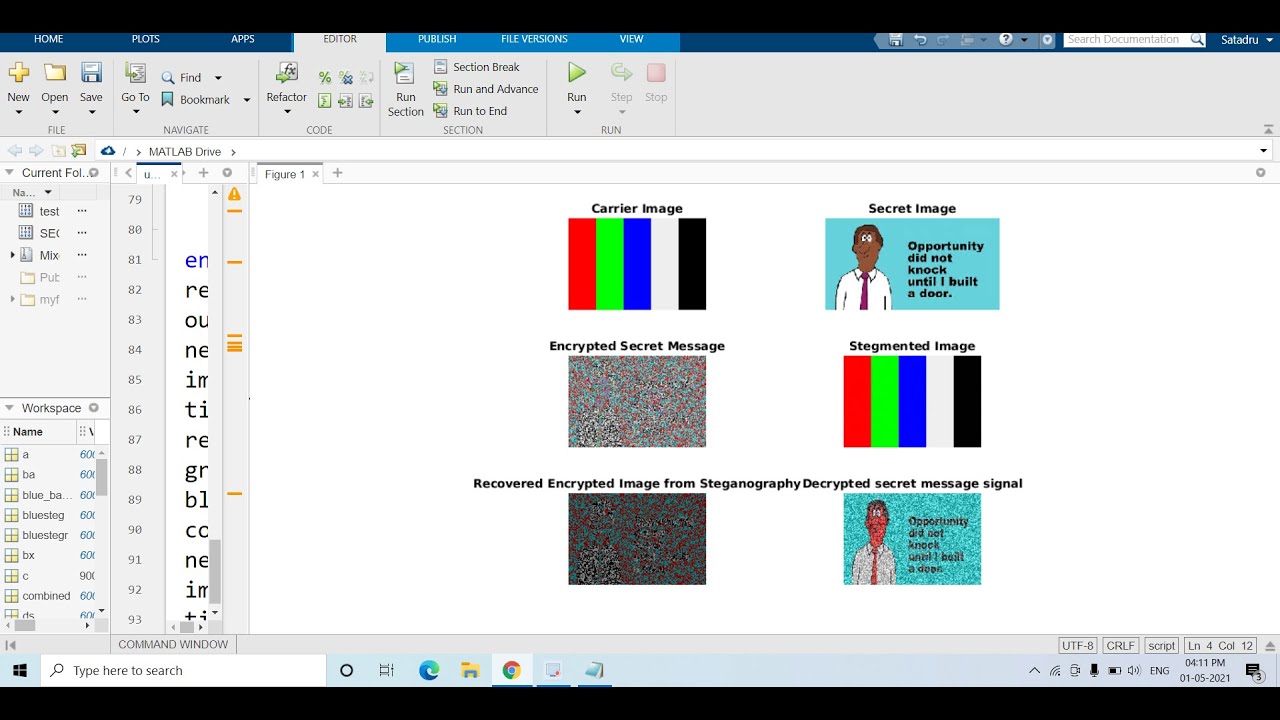
Task: Select workspace variable combined
Action: (46, 595)
